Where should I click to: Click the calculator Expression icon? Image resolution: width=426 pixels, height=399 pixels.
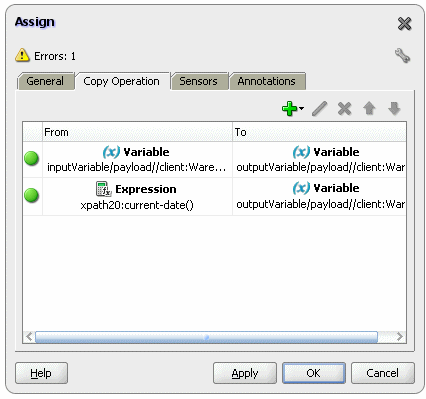[x=103, y=189]
